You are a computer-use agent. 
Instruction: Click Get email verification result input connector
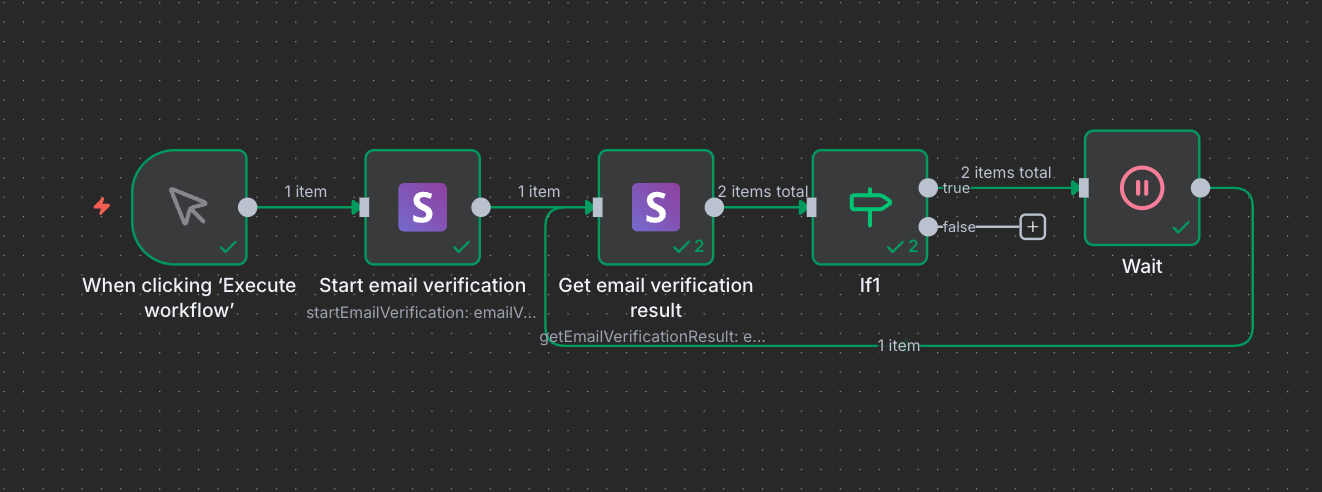[x=598, y=207]
